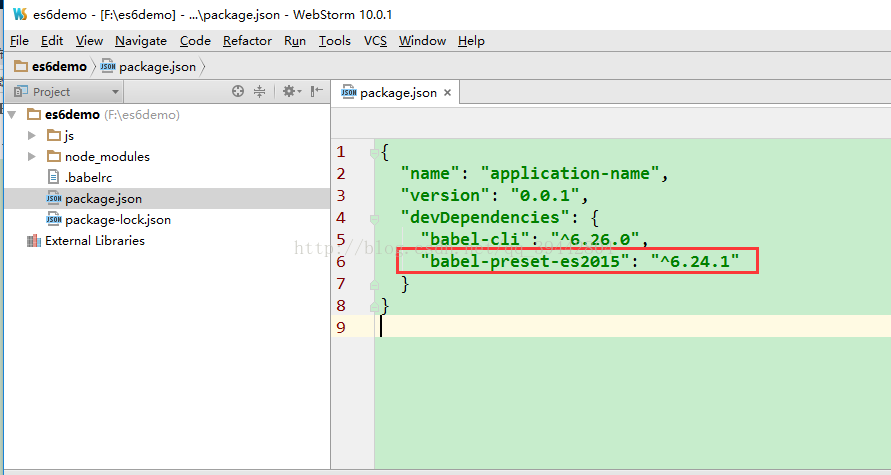The width and height of the screenshot is (891, 475).
Task: Open the Edit menu
Action: click(52, 41)
